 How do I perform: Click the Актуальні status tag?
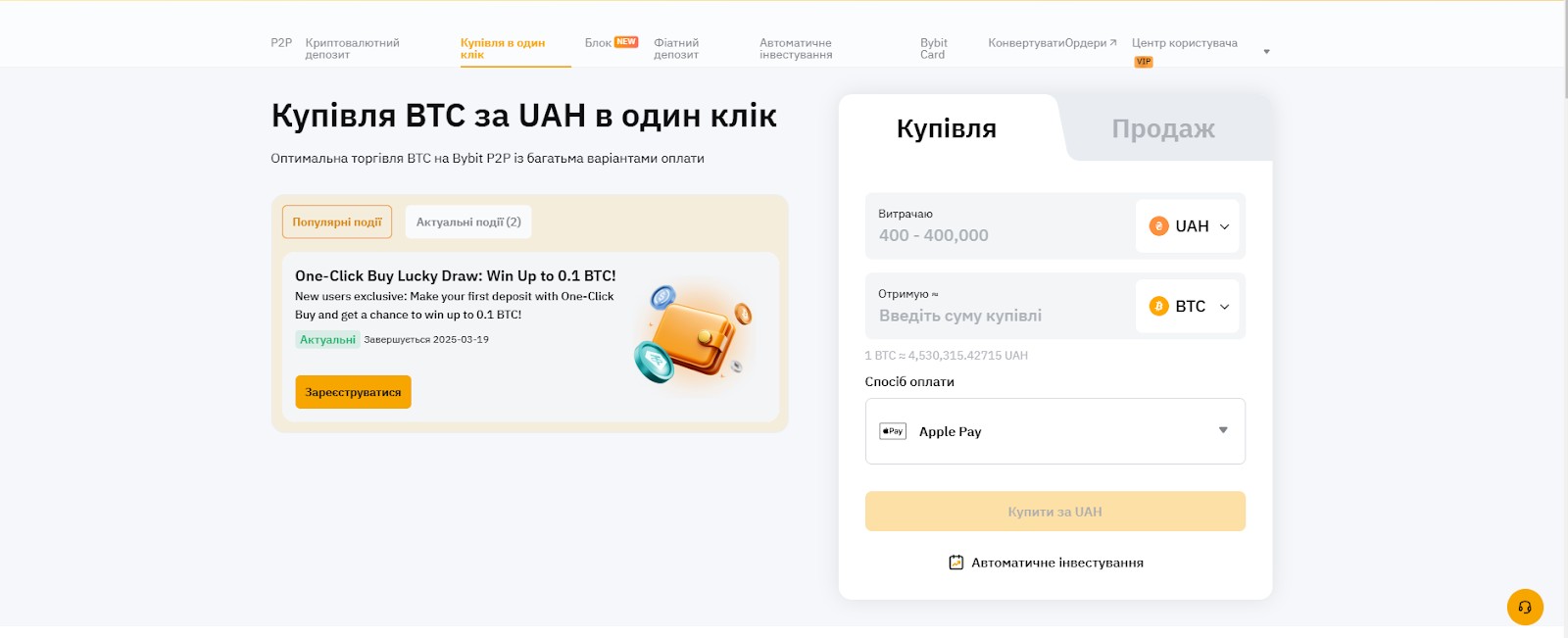(x=328, y=340)
